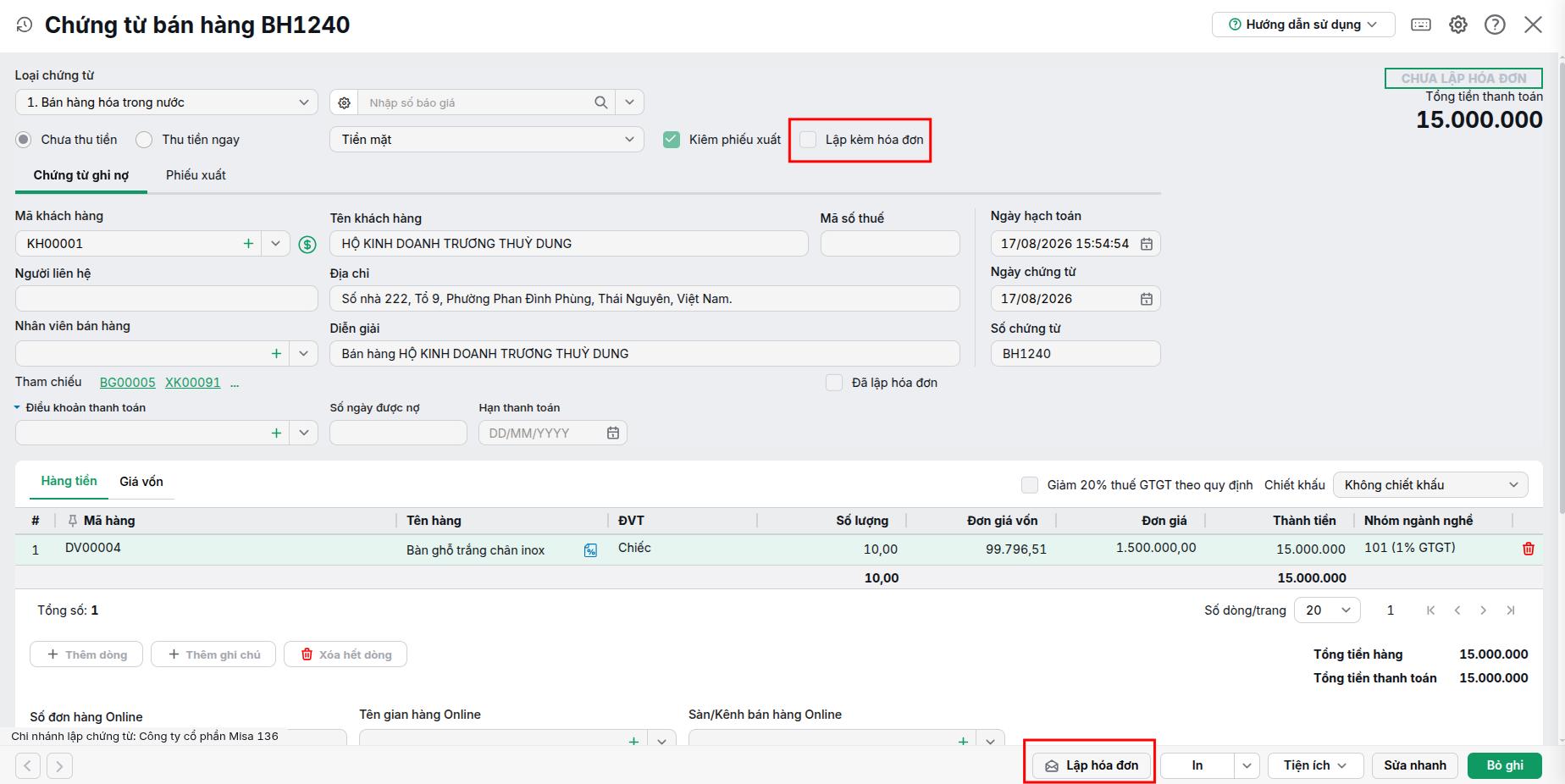Switch to the Phiếu xuất tab
Image resolution: width=1565 pixels, height=784 pixels.
tap(196, 175)
